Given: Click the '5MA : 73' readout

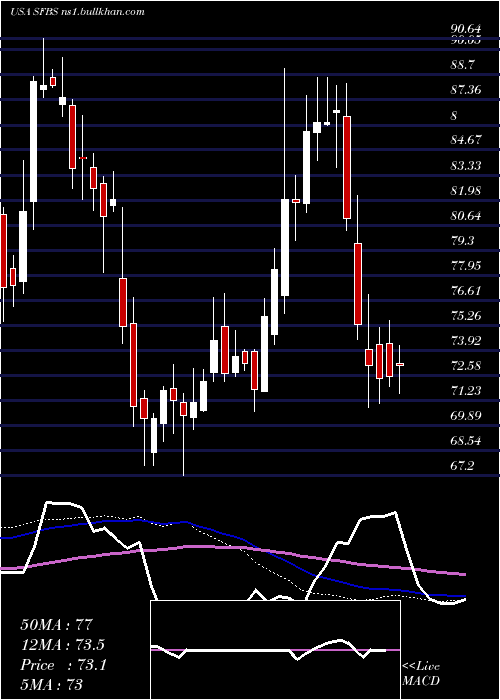Looking at the screenshot, I should pos(52,684).
